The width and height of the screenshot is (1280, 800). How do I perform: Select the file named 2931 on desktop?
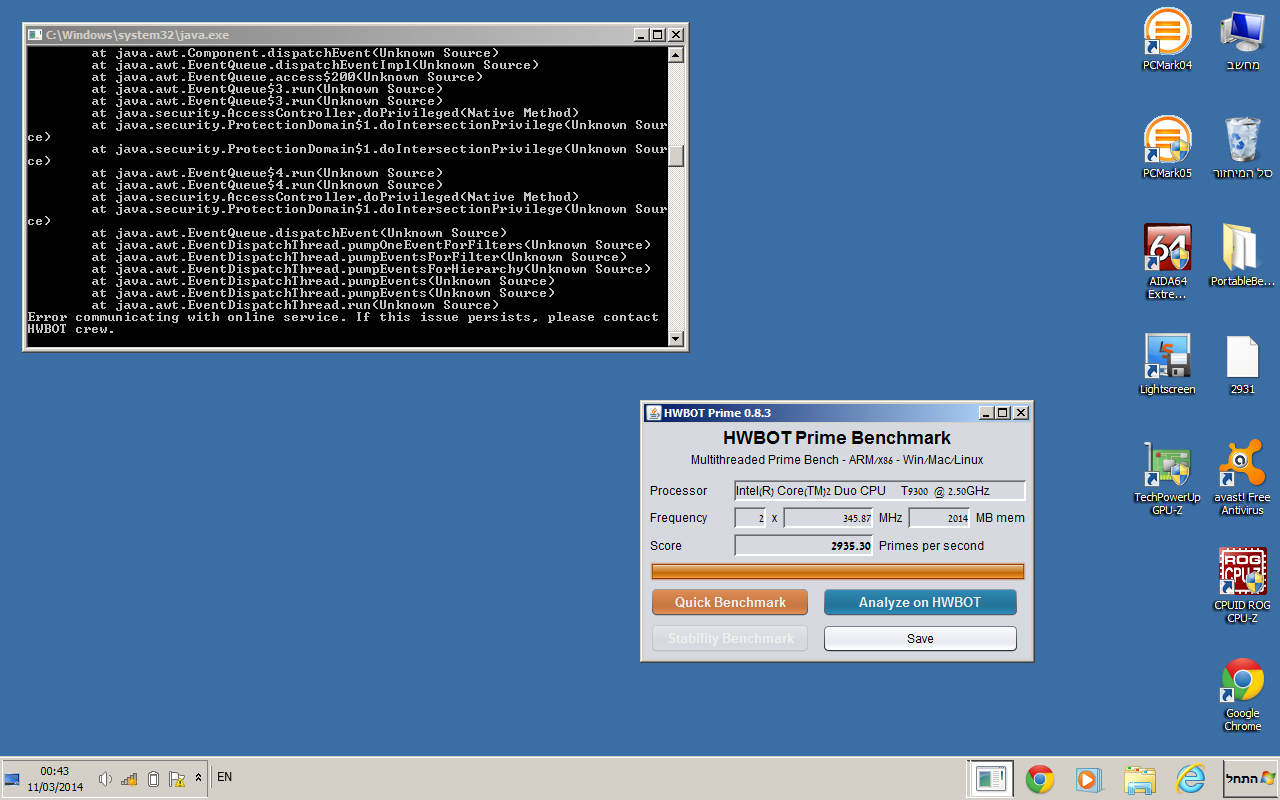(x=1242, y=364)
